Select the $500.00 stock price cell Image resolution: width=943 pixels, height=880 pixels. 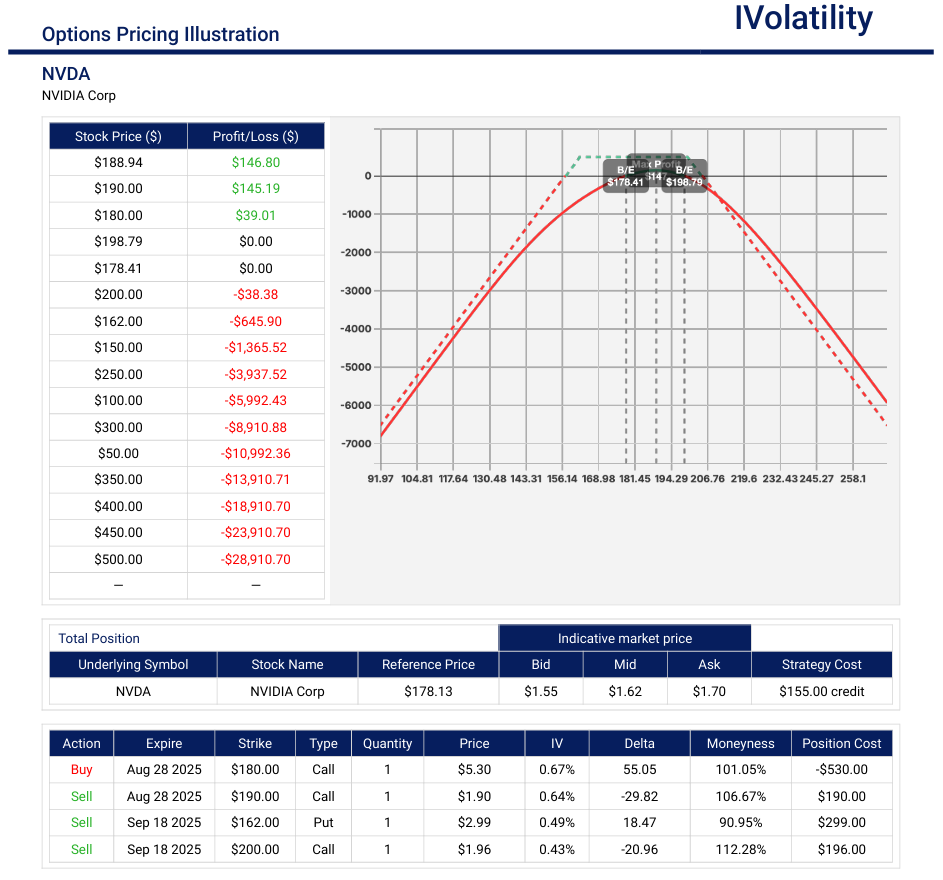[x=118, y=559]
